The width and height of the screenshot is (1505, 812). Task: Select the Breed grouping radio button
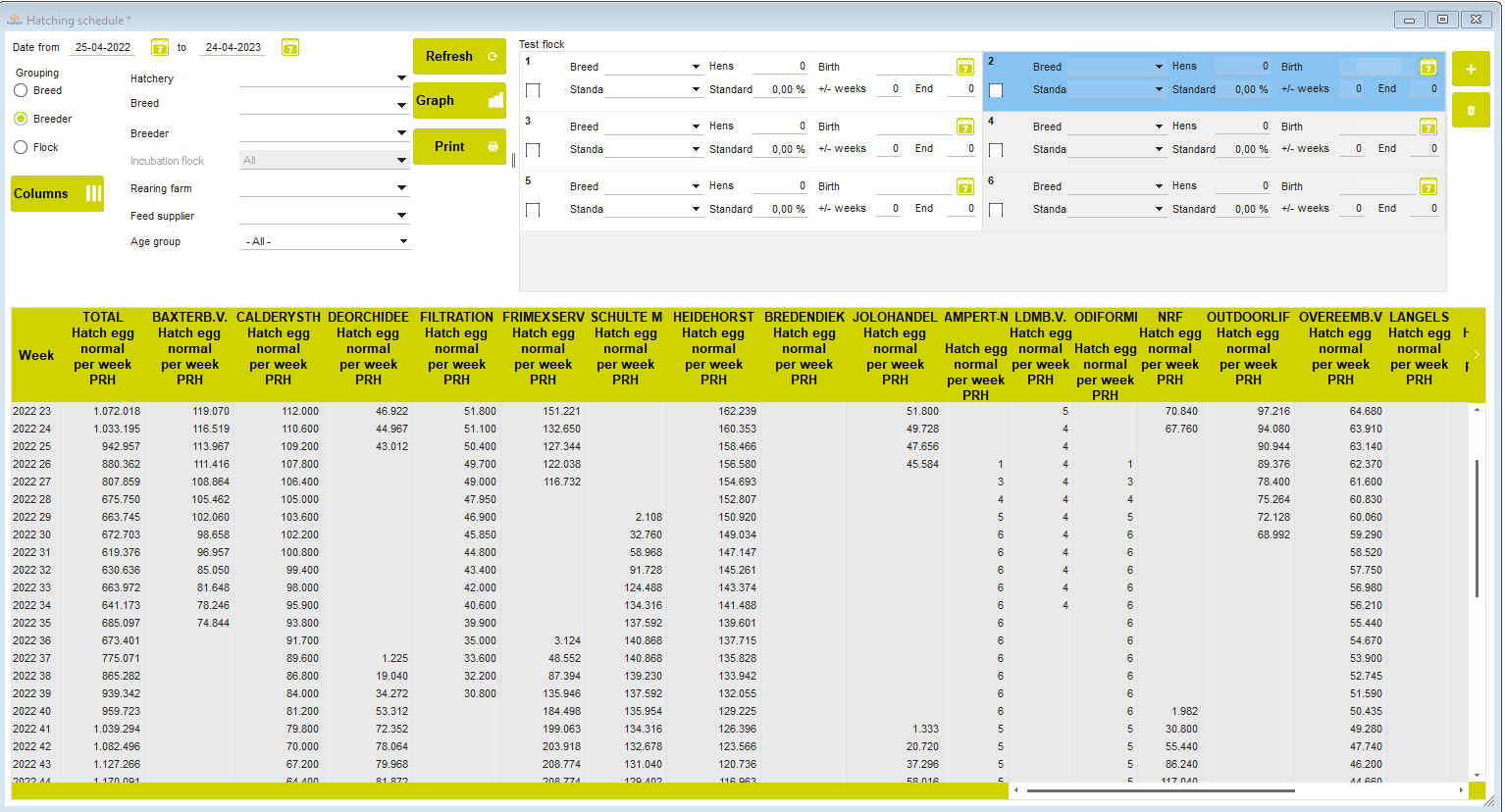21,90
